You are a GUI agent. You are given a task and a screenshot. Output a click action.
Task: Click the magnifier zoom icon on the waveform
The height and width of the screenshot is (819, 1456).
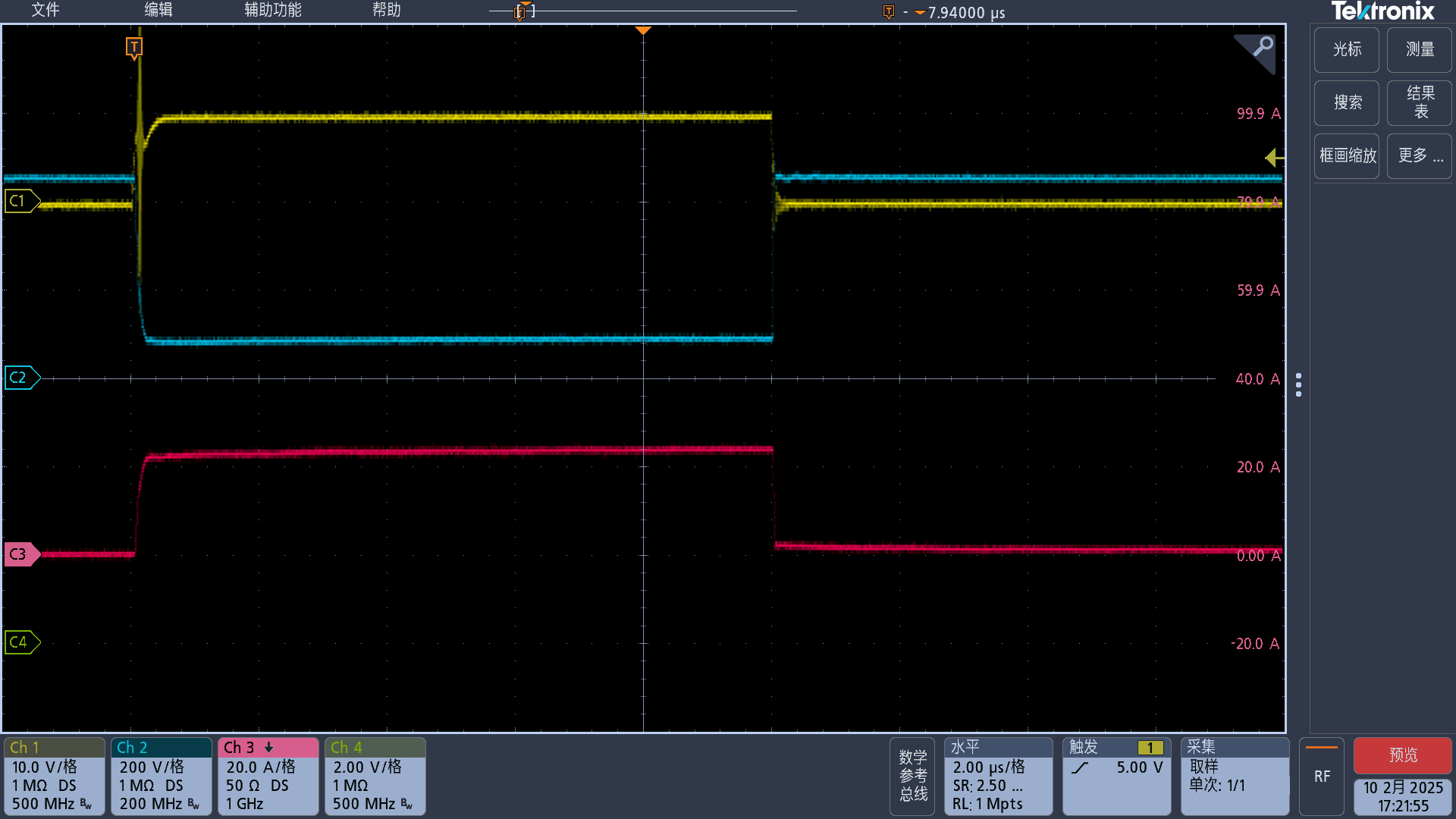[1262, 47]
